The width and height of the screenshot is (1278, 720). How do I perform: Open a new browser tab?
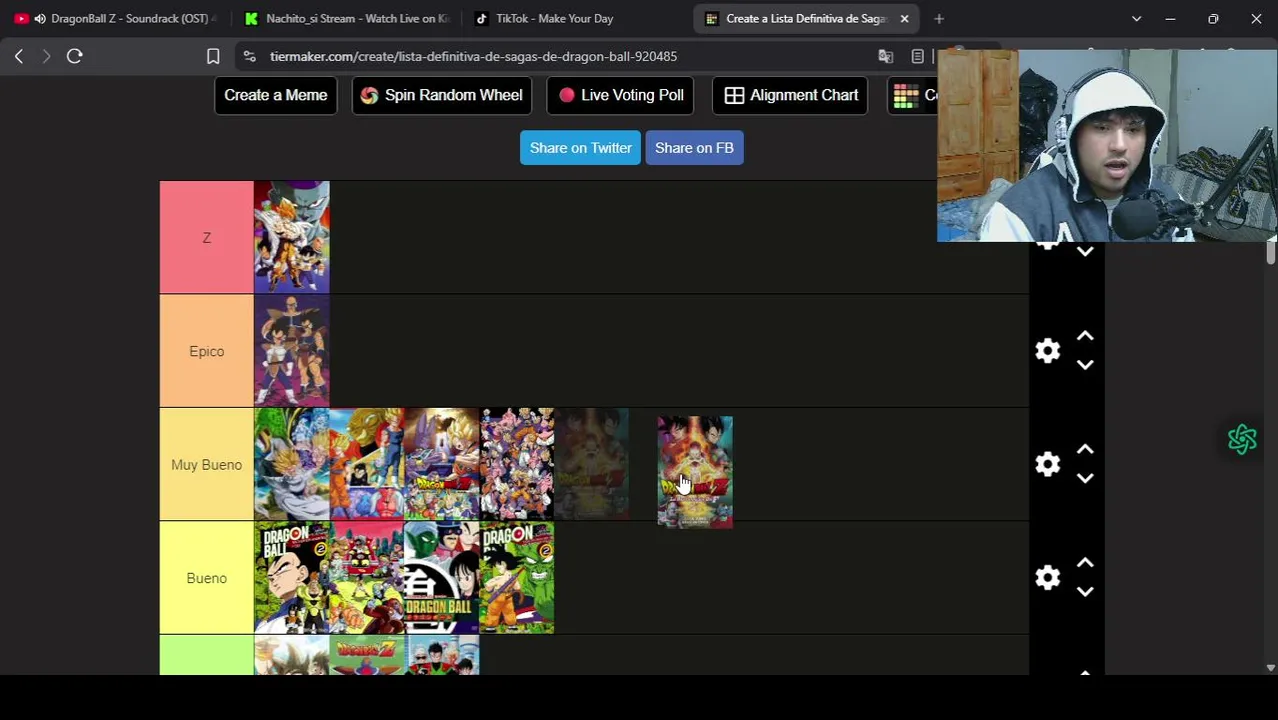(939, 19)
